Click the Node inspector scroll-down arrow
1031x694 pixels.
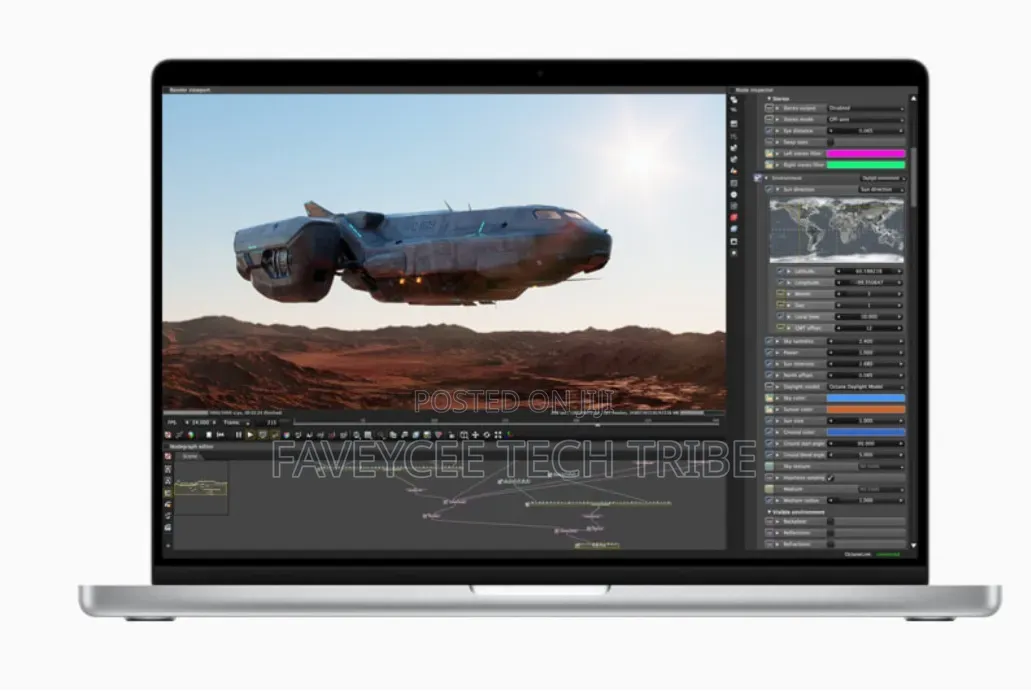pyautogui.click(x=913, y=545)
